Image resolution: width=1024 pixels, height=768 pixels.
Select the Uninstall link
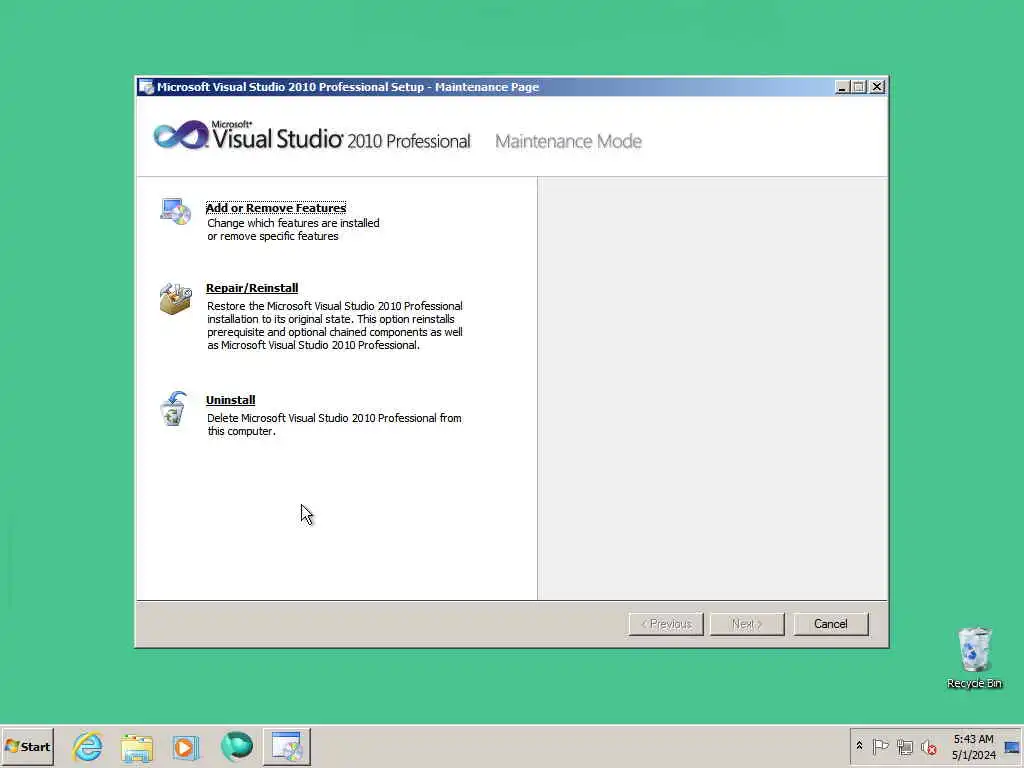point(231,400)
